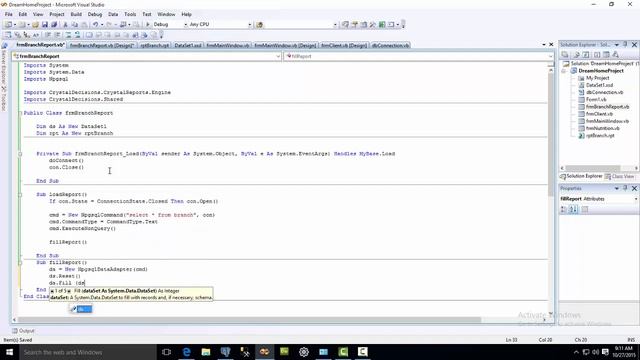Click Solution Explorer View Code icon

[x=596, y=54]
